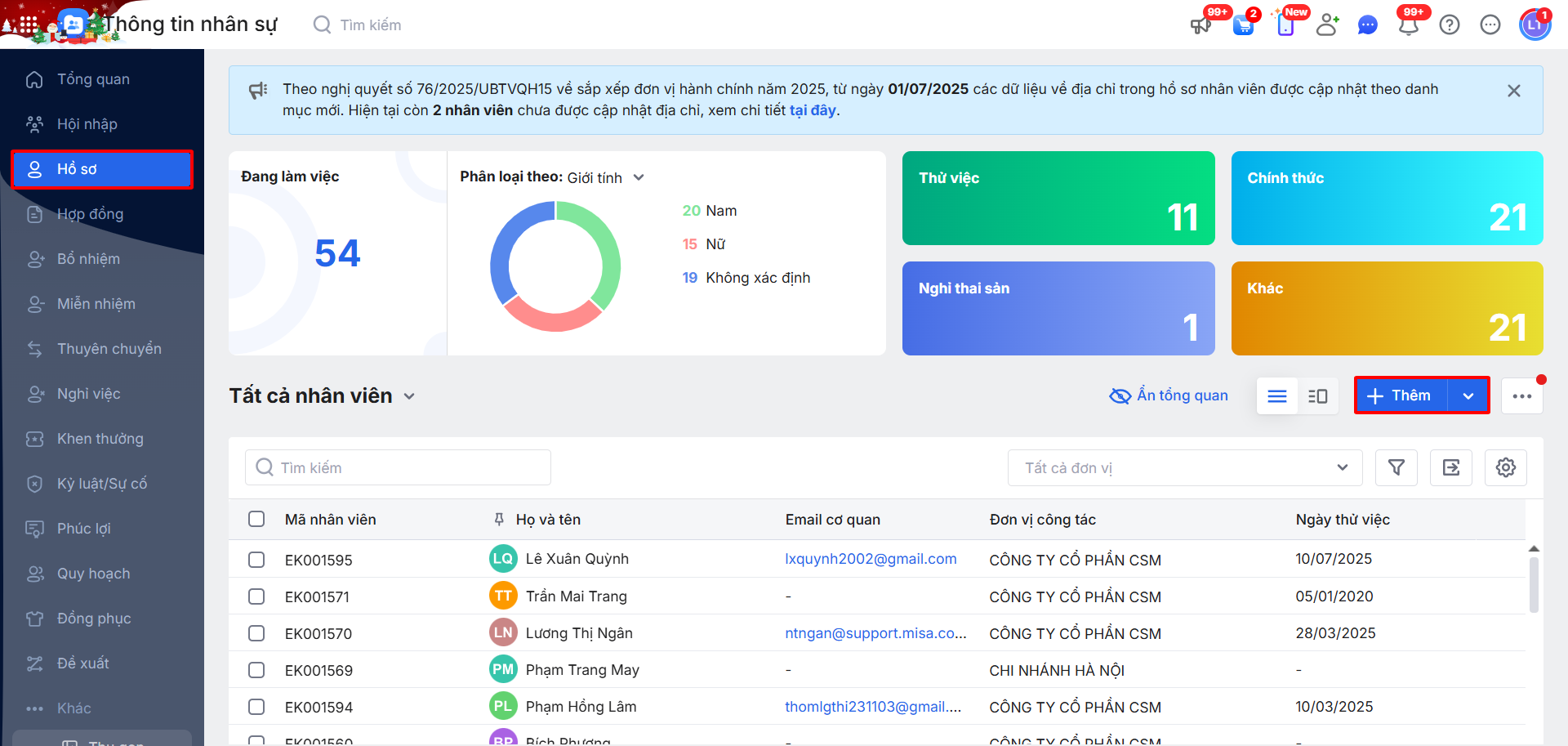Click the help question mark icon
Image resolution: width=1568 pixels, height=746 pixels.
tap(1450, 25)
